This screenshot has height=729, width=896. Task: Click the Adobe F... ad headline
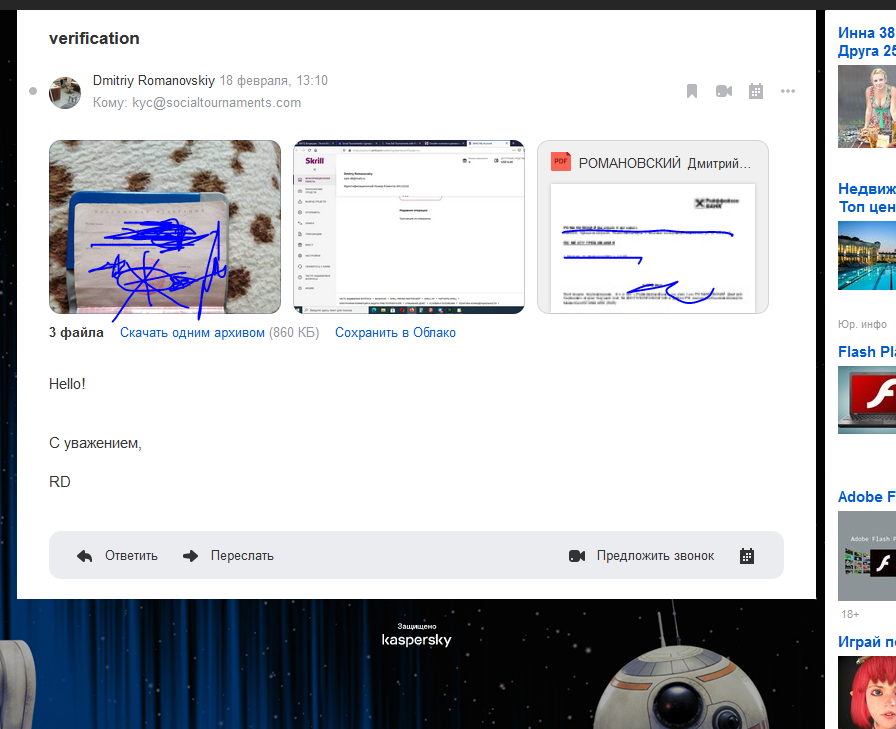pyautogui.click(x=867, y=497)
